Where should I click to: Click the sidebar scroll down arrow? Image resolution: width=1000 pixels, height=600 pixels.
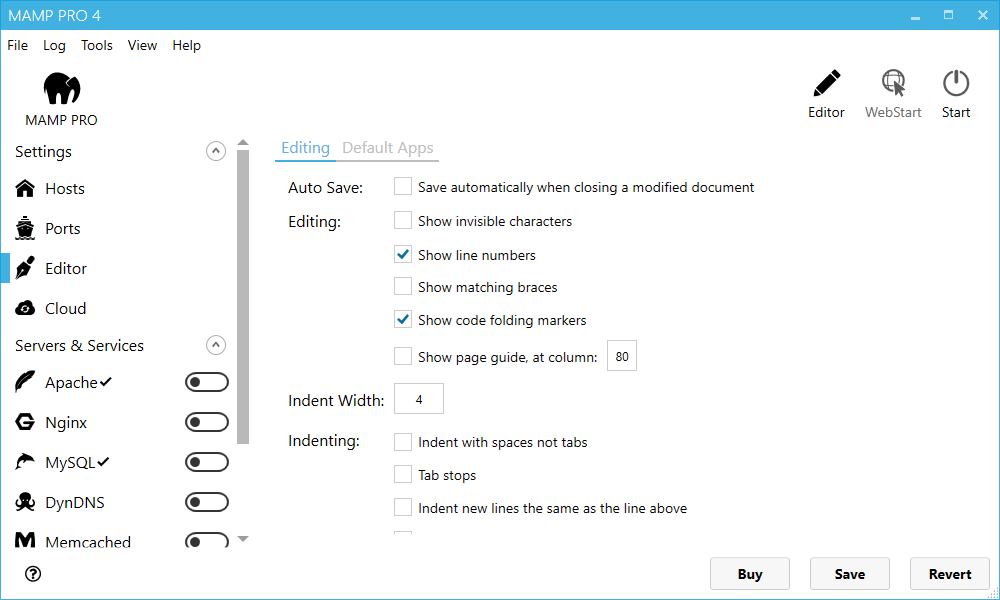[243, 539]
